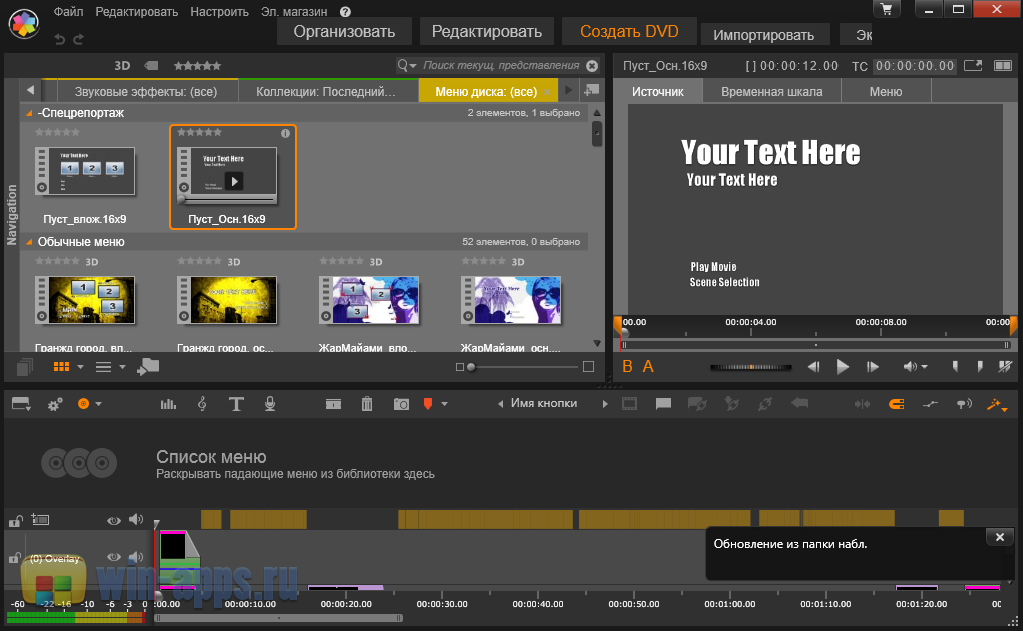Click the camera snapshot icon
Viewport: 1023px width, 631px height.
401,404
